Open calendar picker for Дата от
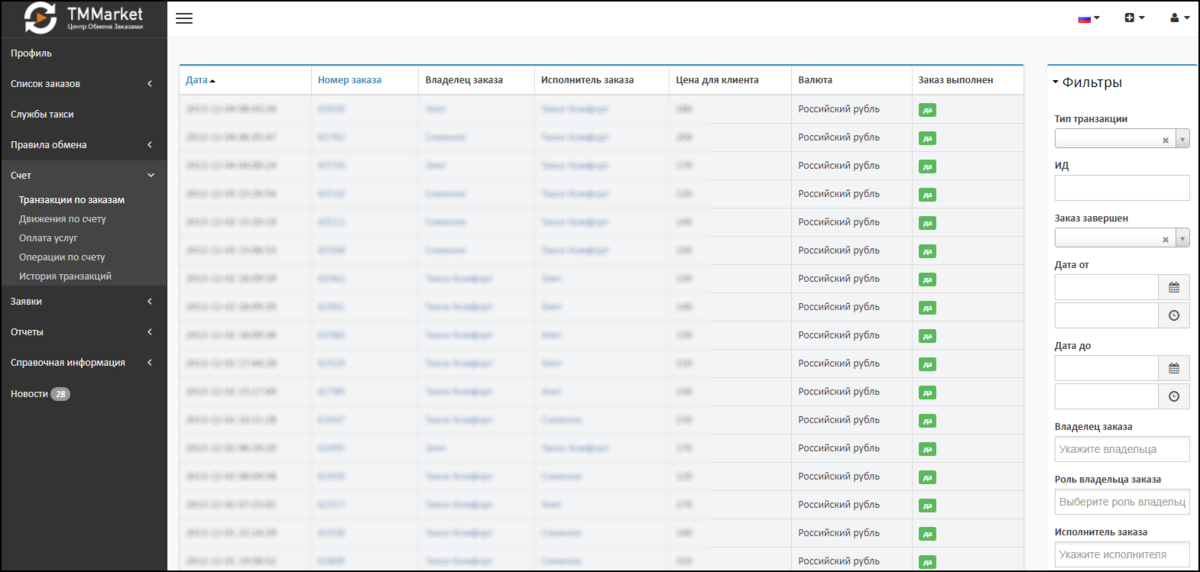 1174,286
